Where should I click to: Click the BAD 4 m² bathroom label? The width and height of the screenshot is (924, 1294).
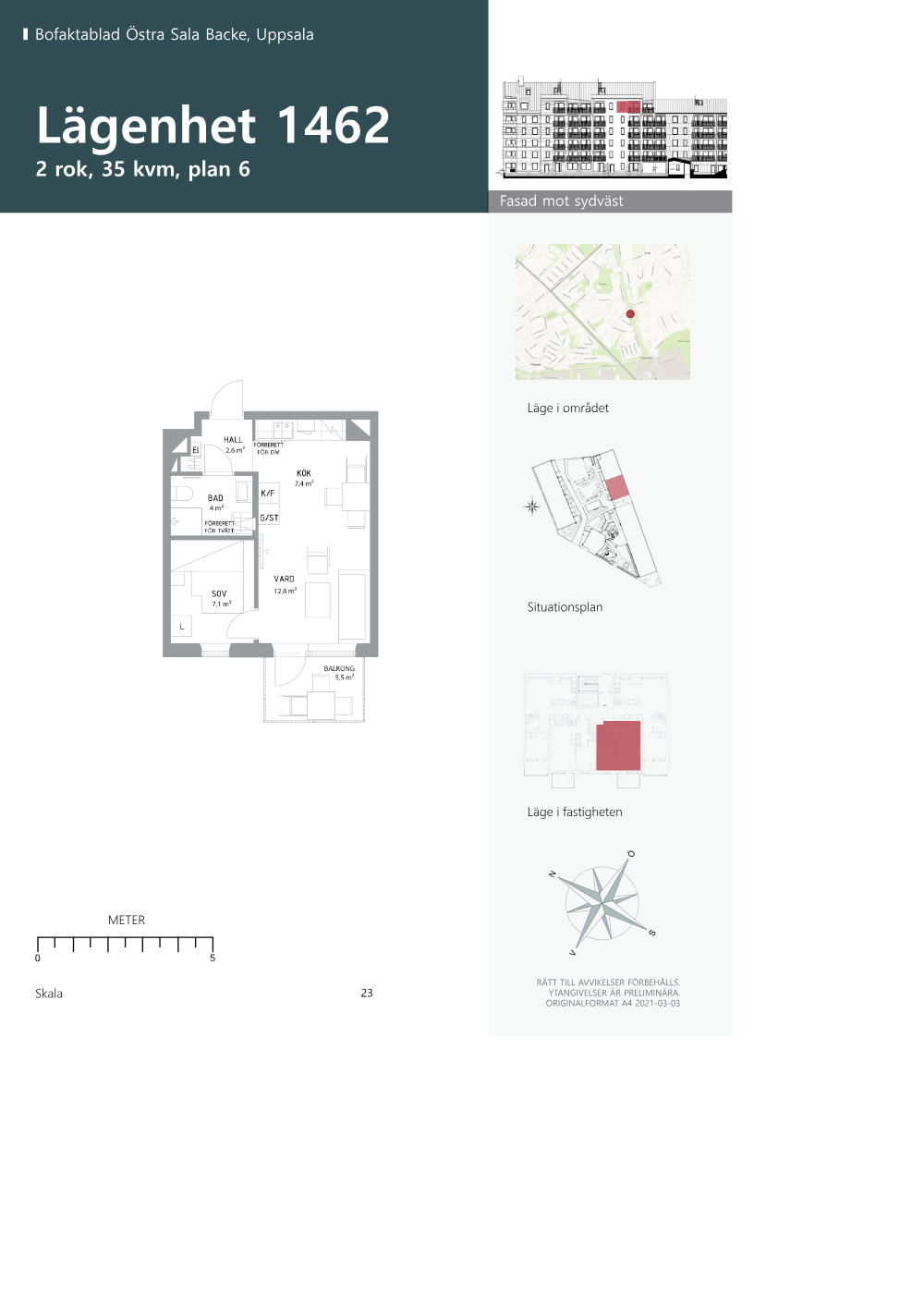[x=216, y=503]
